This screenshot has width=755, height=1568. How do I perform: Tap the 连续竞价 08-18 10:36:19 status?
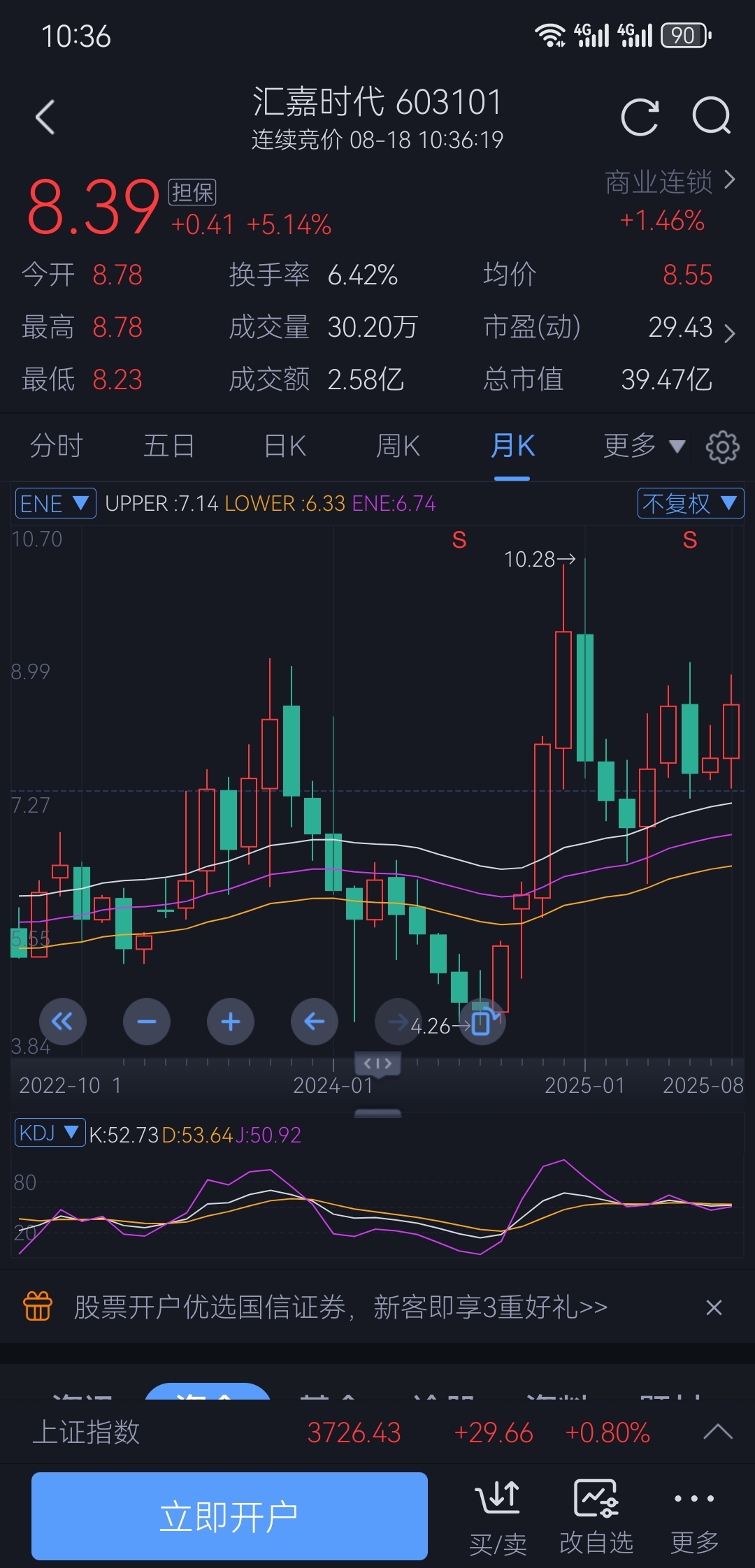click(x=377, y=140)
